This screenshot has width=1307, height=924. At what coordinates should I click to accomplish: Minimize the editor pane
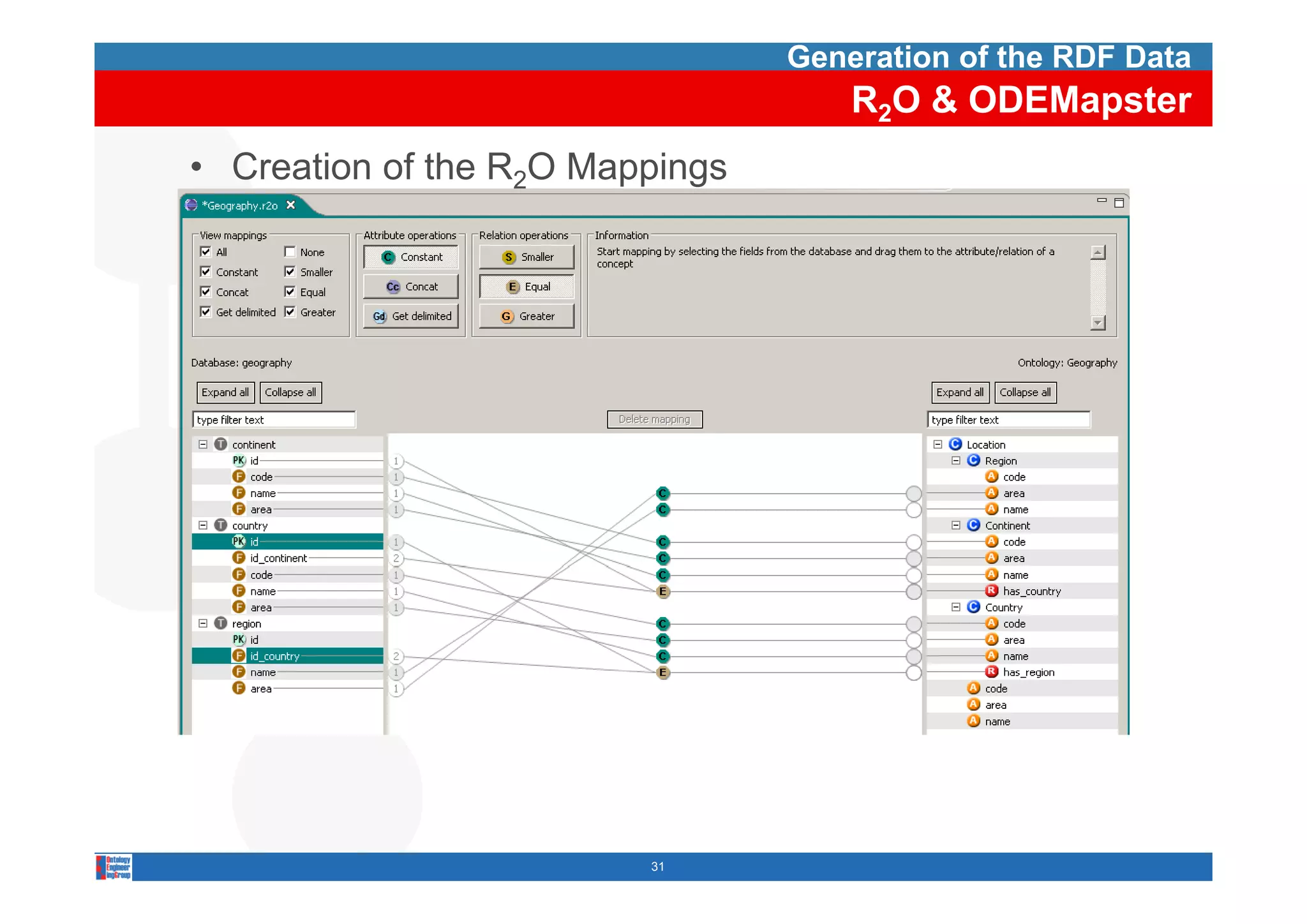1102,201
